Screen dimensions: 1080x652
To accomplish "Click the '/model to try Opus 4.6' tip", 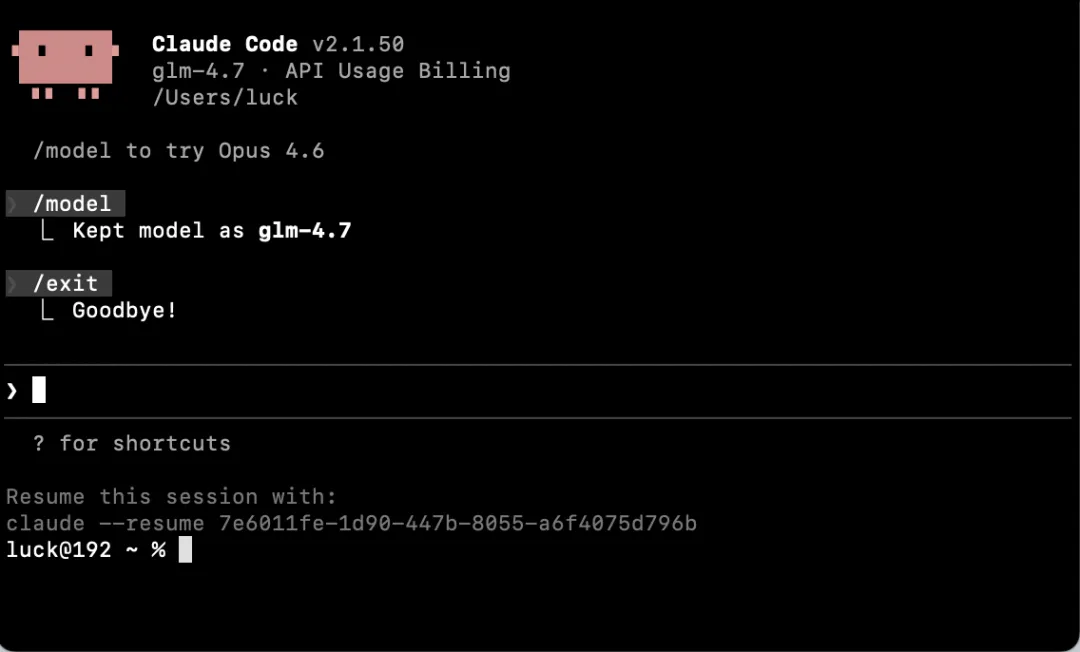I will pos(178,151).
